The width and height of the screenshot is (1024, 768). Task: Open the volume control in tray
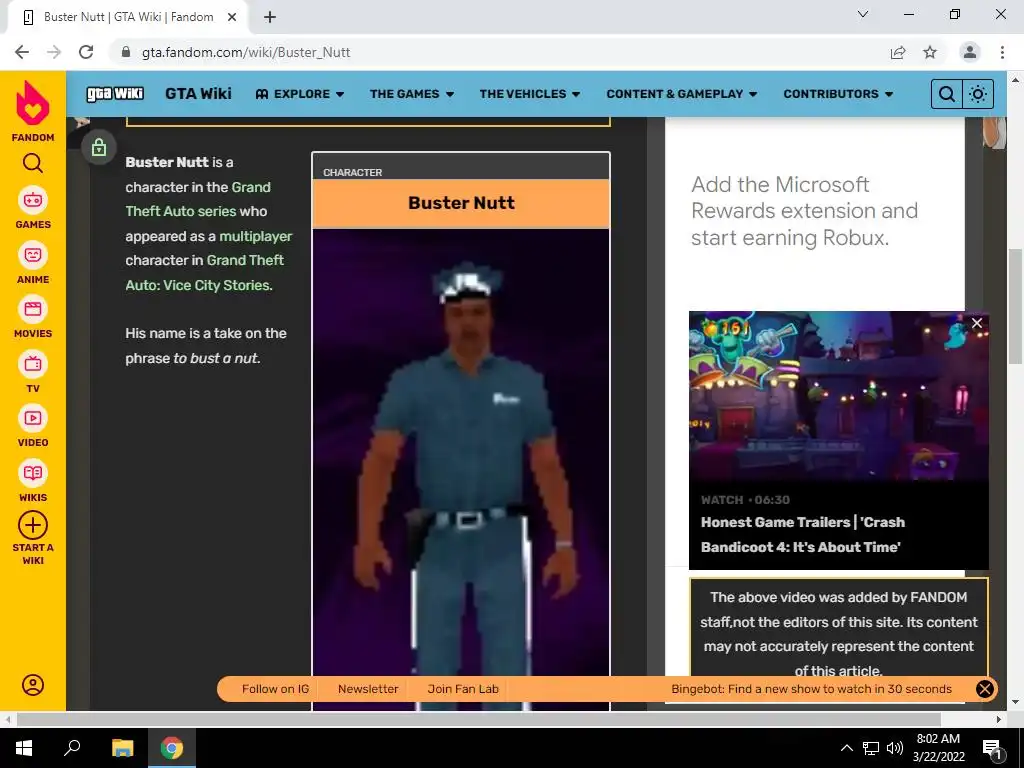895,748
